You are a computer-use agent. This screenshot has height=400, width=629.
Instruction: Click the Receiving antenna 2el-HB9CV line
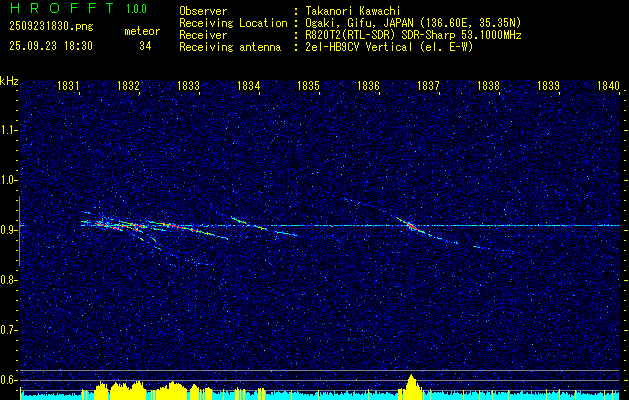click(389, 47)
